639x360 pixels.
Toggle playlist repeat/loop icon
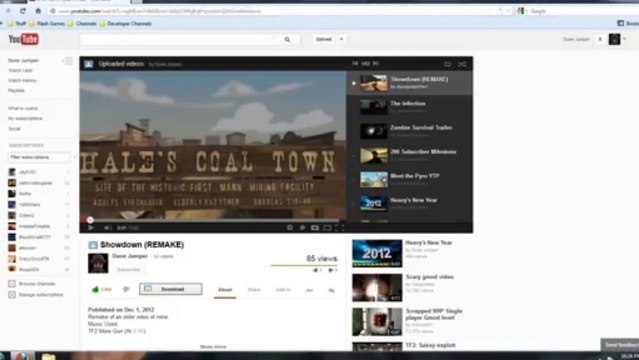click(447, 64)
